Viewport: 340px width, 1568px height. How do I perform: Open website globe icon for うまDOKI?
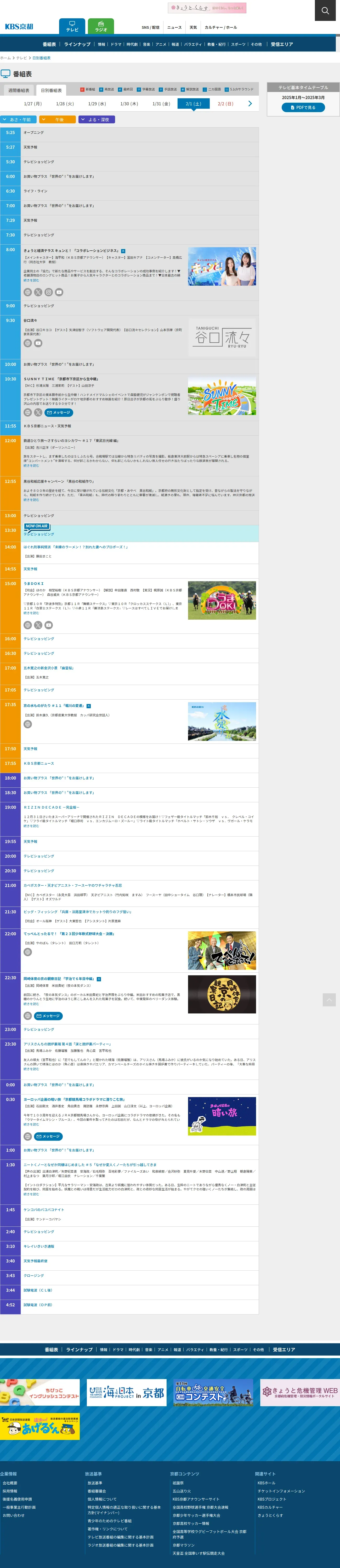pos(27,625)
